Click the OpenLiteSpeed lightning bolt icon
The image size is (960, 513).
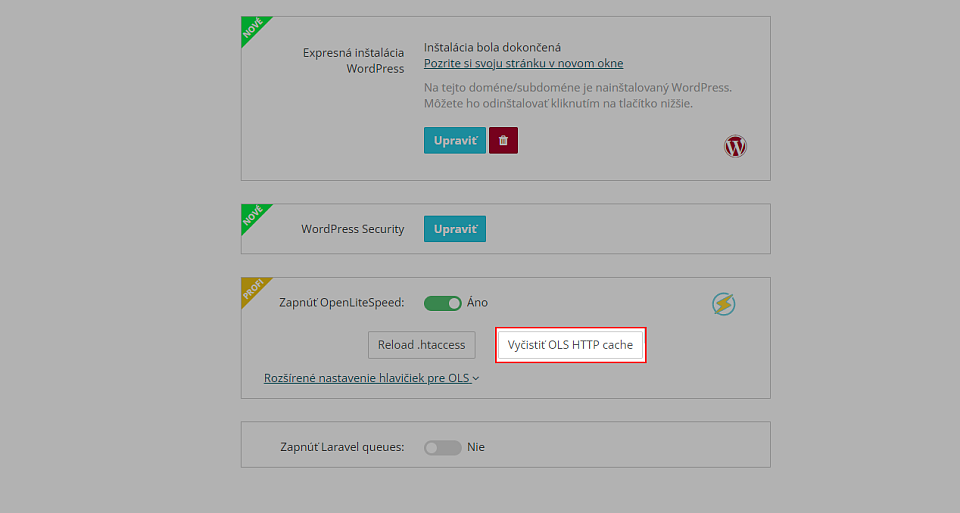(x=724, y=304)
